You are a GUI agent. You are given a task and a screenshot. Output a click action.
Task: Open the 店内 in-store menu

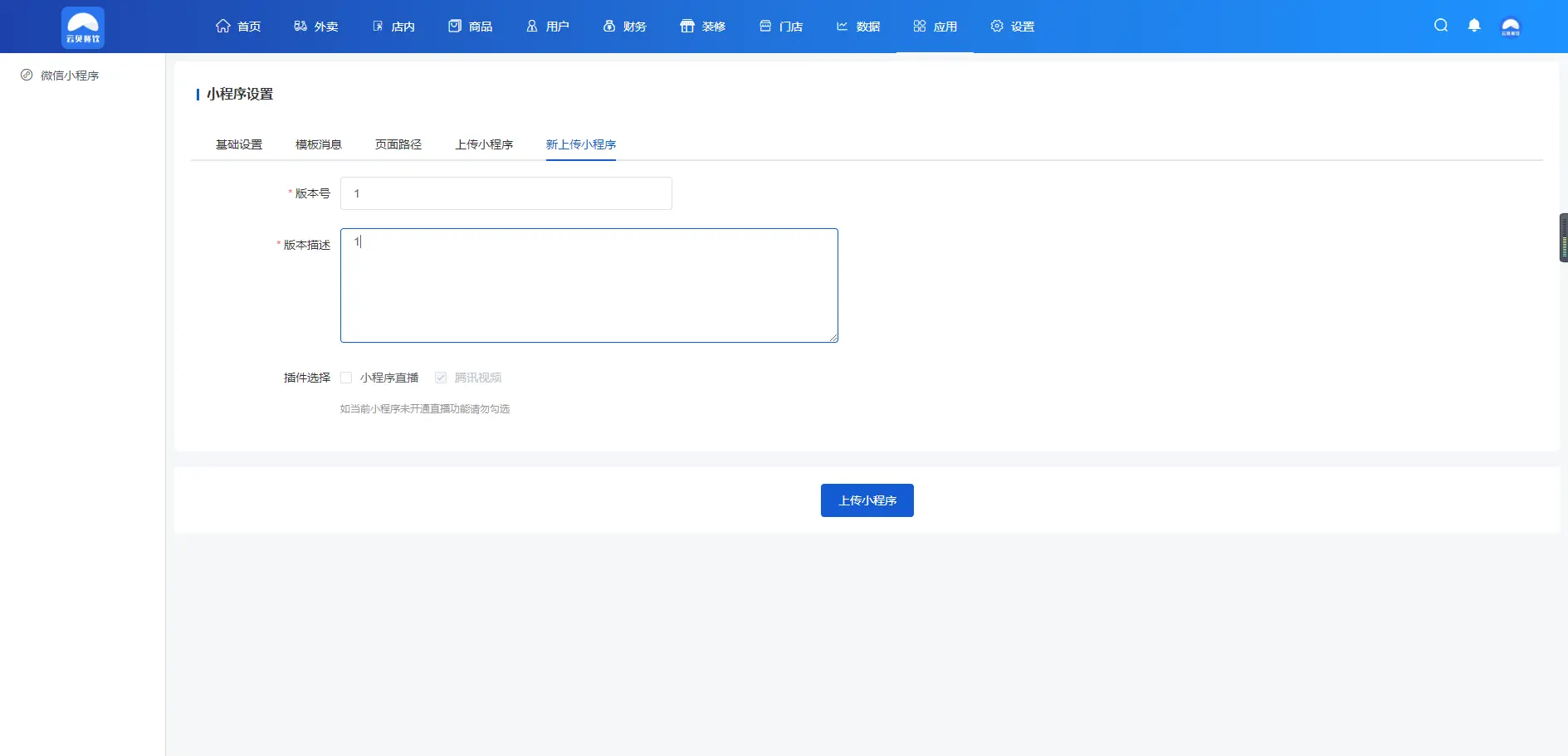[x=393, y=27]
